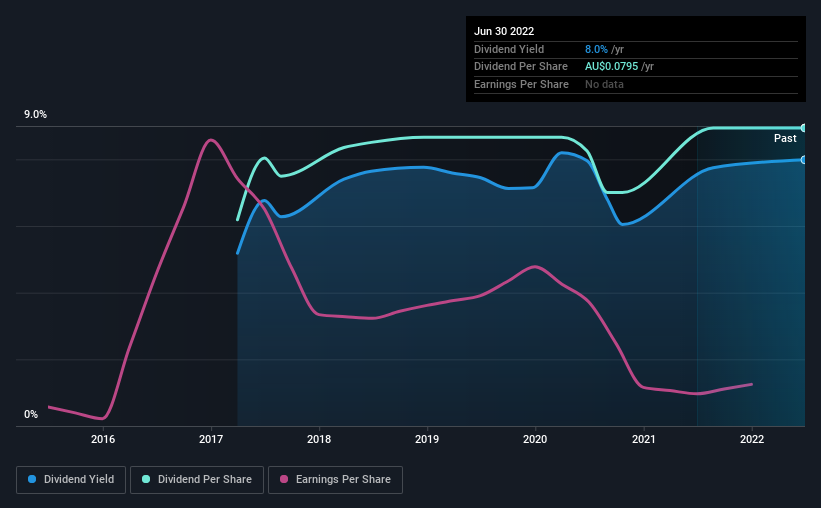The width and height of the screenshot is (821, 508).
Task: Click the tooltip Dividend Per Share label
Action: [x=520, y=67]
